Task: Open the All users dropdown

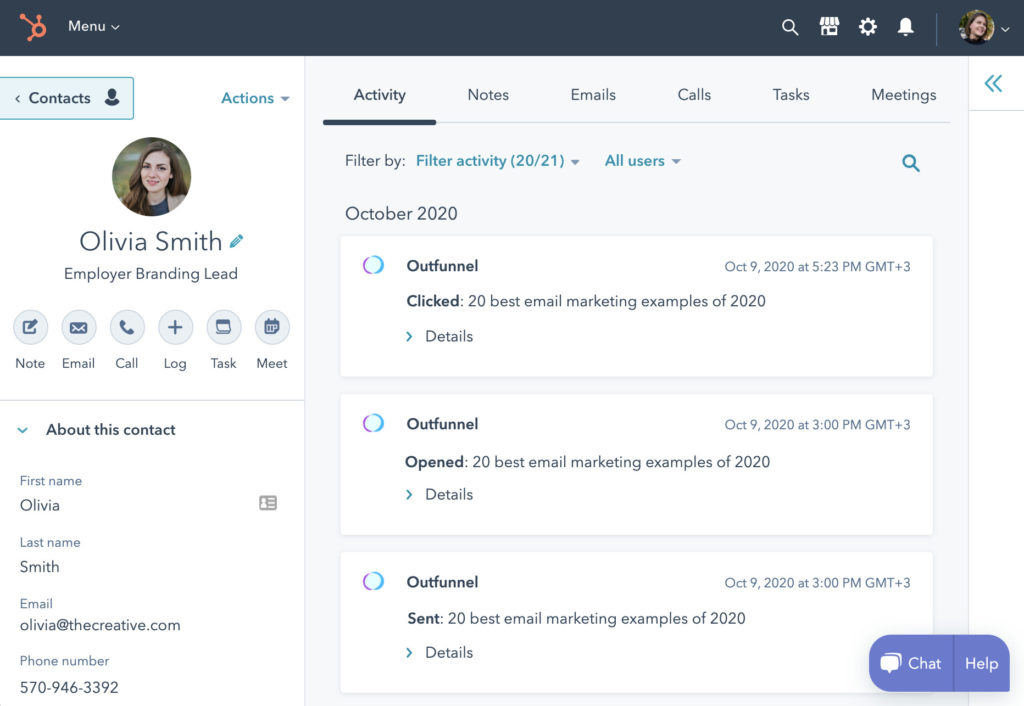Action: 641,161
